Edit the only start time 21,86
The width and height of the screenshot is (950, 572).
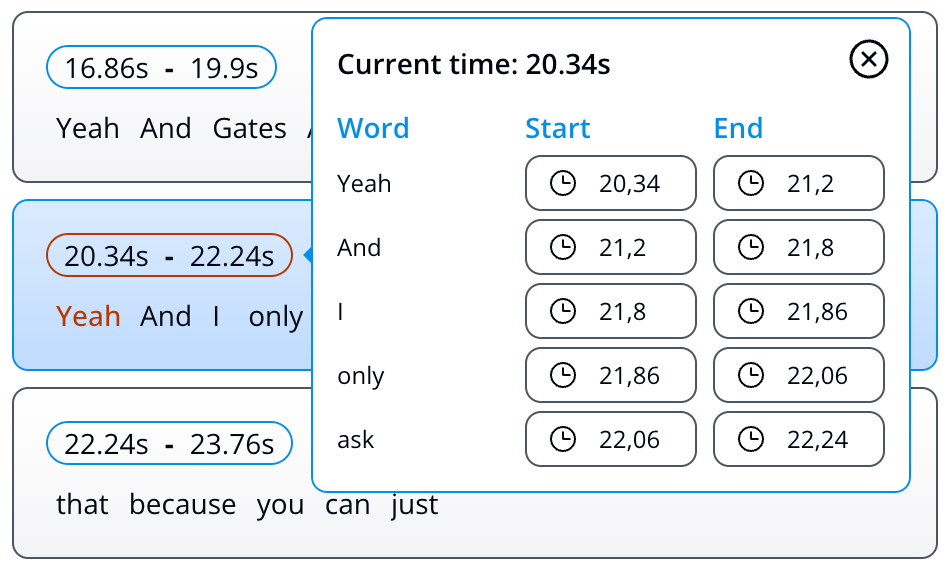pos(629,376)
